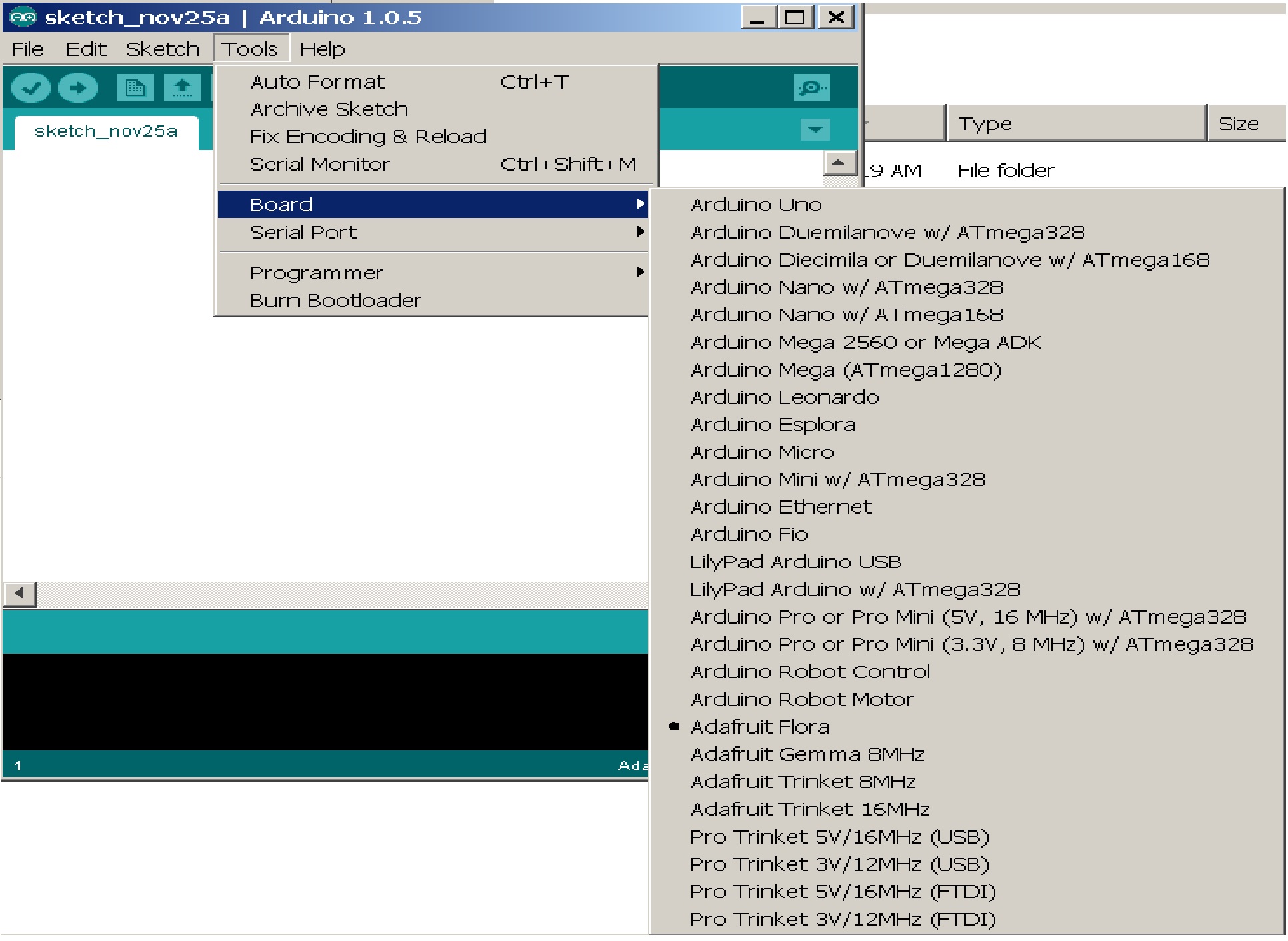Select Arduino Mega (ATmega1280)

pyautogui.click(x=967, y=370)
